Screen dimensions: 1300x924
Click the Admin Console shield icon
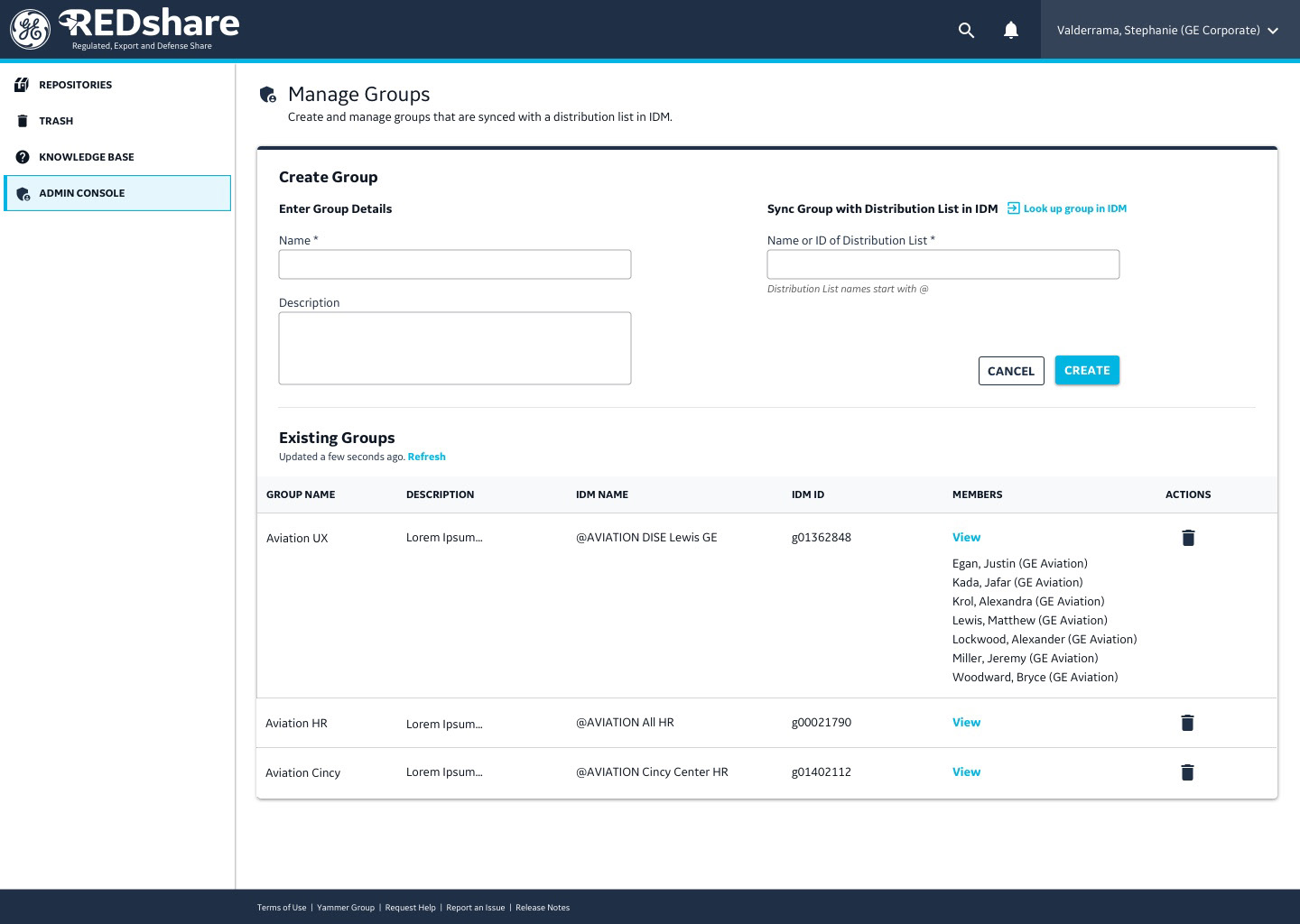tap(23, 193)
